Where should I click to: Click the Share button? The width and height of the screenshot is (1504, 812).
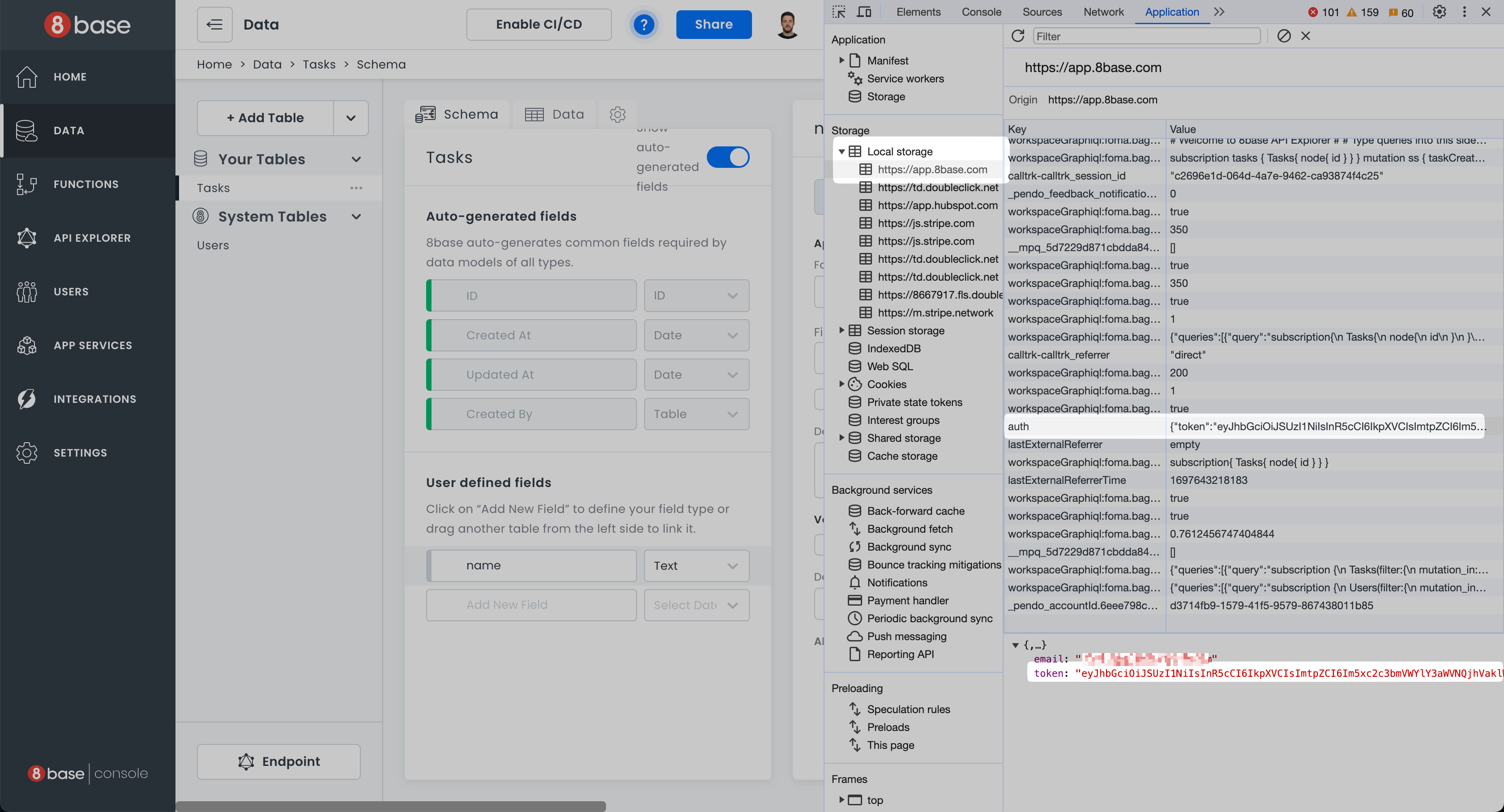pos(714,25)
